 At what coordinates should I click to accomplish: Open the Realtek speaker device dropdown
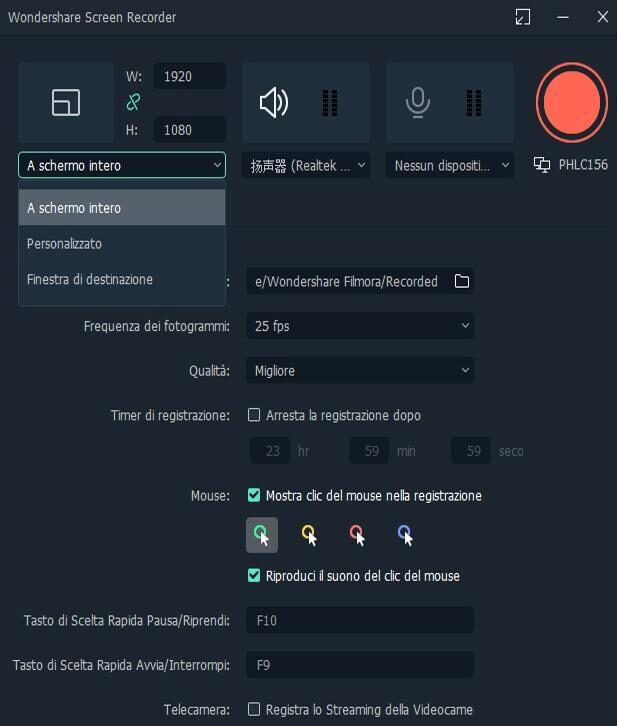306,165
